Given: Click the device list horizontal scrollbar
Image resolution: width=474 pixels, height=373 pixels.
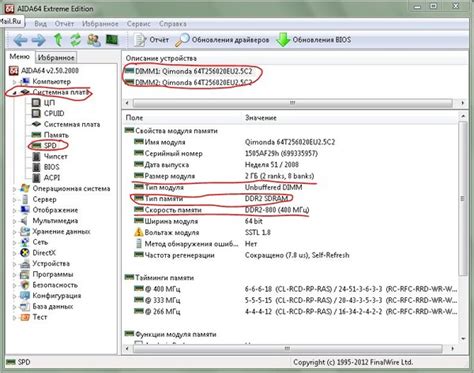Looking at the screenshot, I should (x=292, y=103).
